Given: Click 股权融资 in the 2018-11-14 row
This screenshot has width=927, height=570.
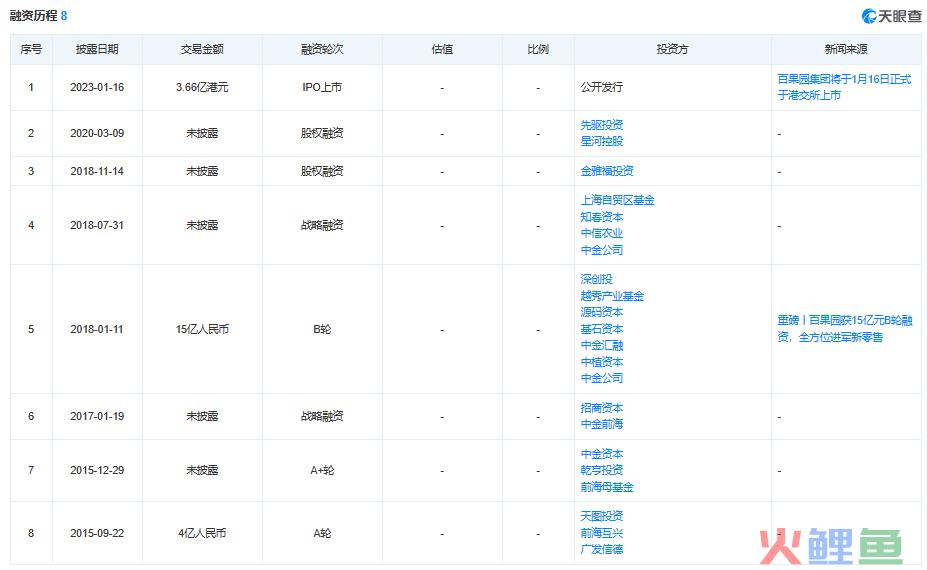Looking at the screenshot, I should [x=322, y=171].
